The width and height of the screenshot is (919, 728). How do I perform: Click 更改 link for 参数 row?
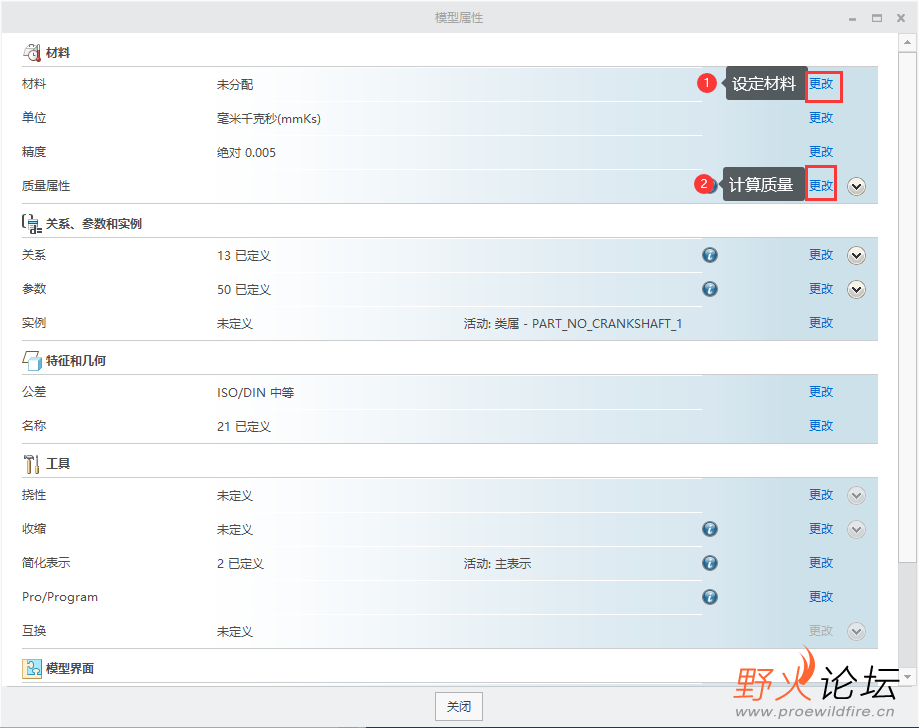click(821, 289)
